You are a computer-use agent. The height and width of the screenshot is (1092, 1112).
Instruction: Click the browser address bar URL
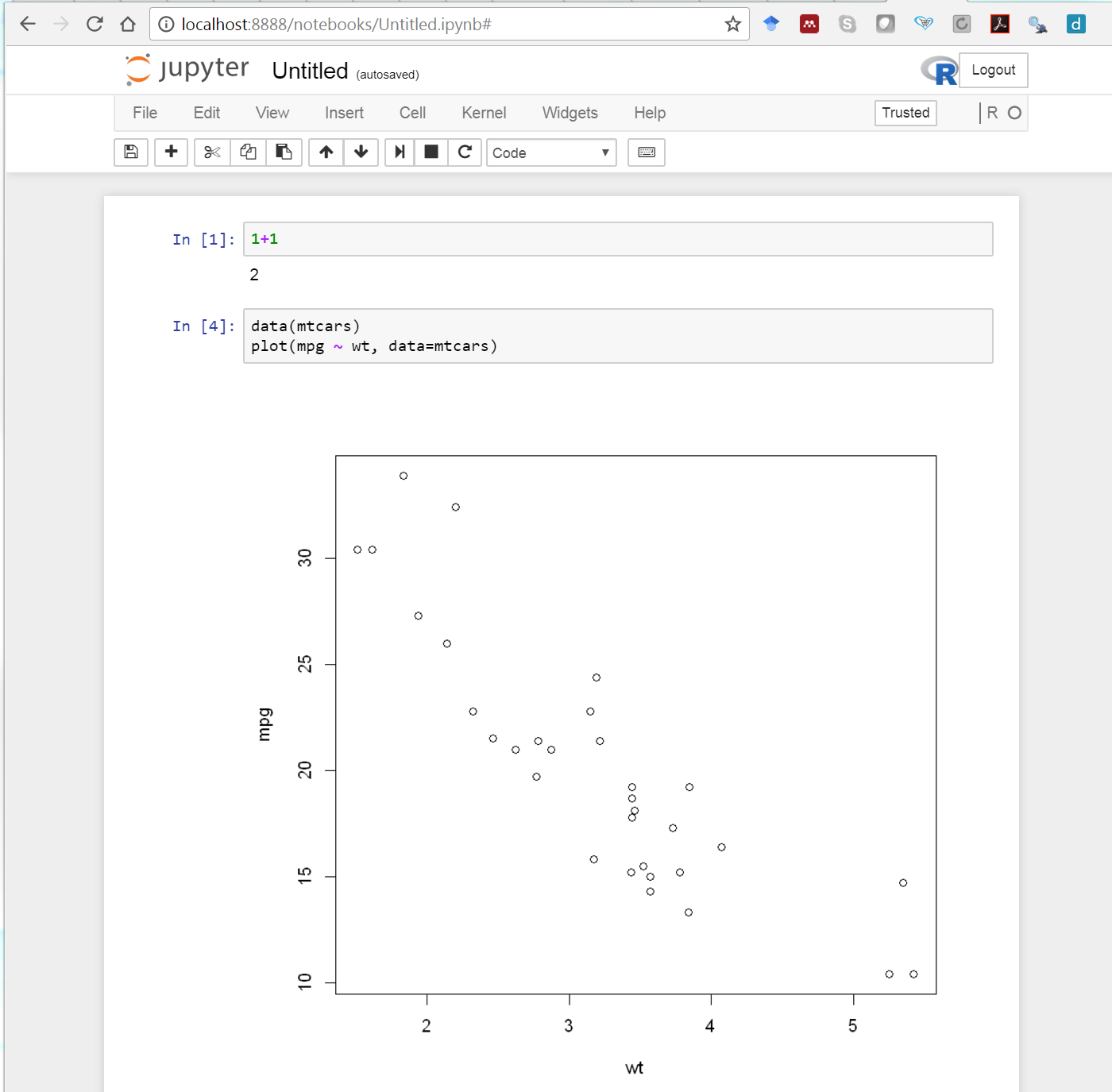[x=336, y=25]
